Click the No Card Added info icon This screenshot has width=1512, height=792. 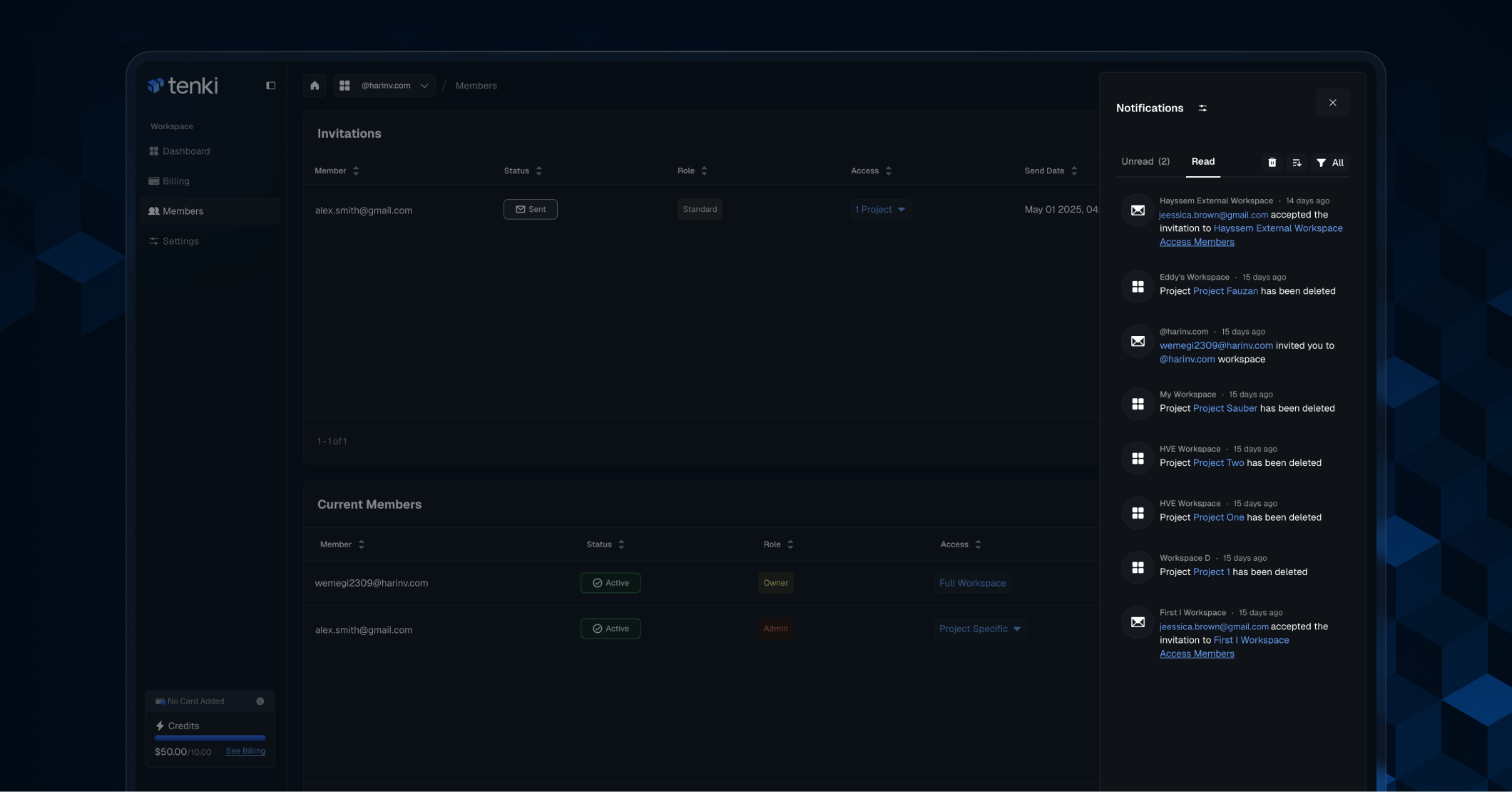(260, 701)
